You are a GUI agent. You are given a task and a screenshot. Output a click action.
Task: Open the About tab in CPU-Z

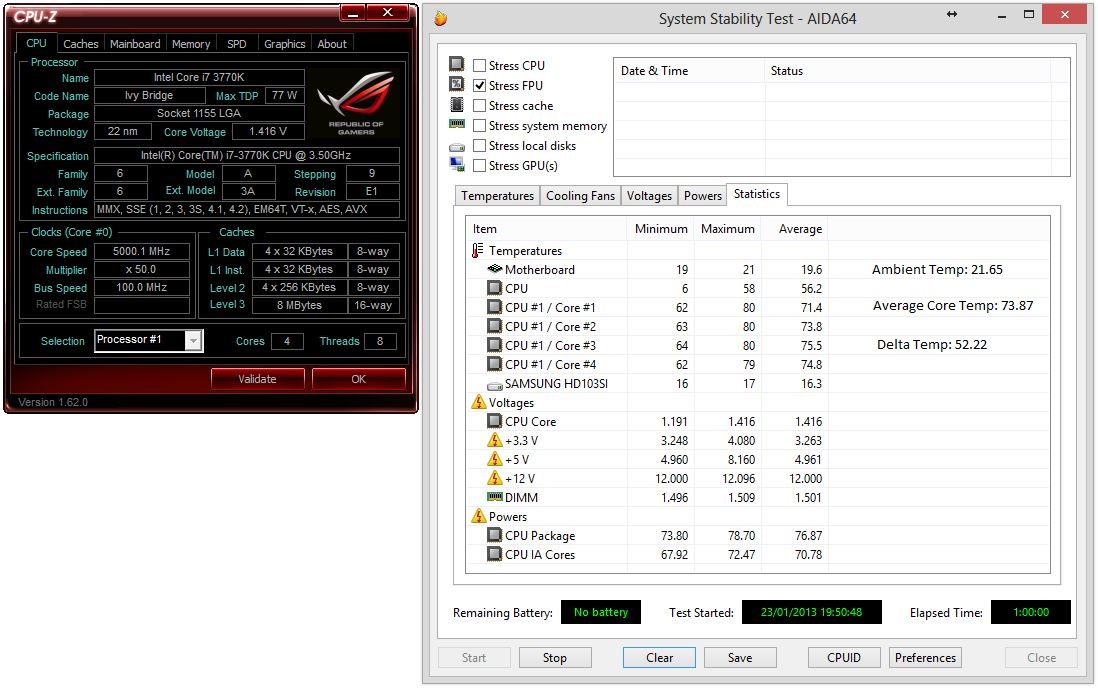[x=332, y=43]
